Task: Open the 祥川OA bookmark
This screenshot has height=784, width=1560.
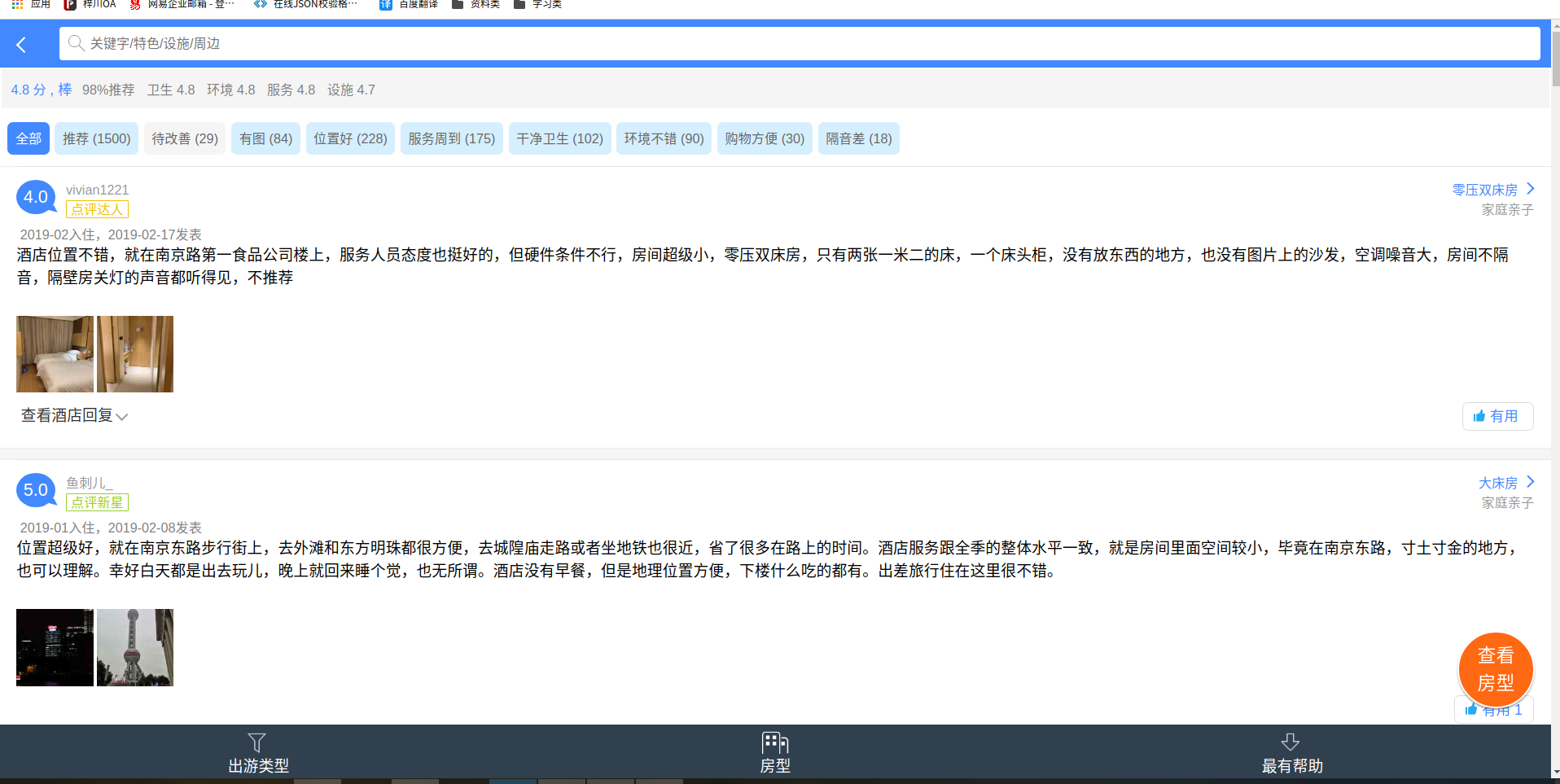Action: [90, 4]
